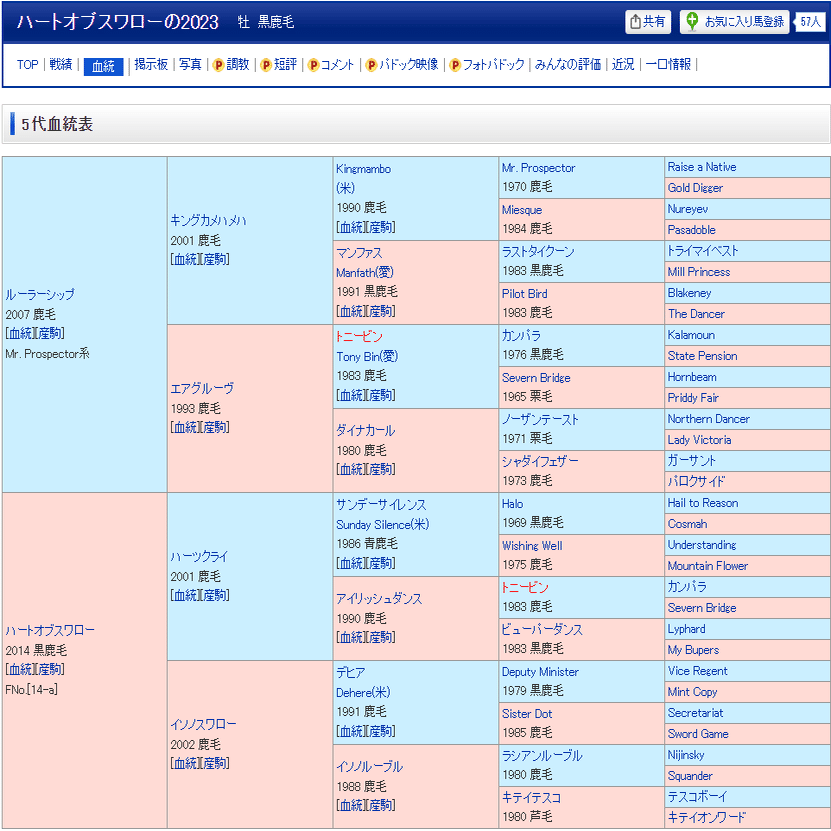Open the Severn Bridge 1965 link
831x831 pixels.
click(x=536, y=378)
